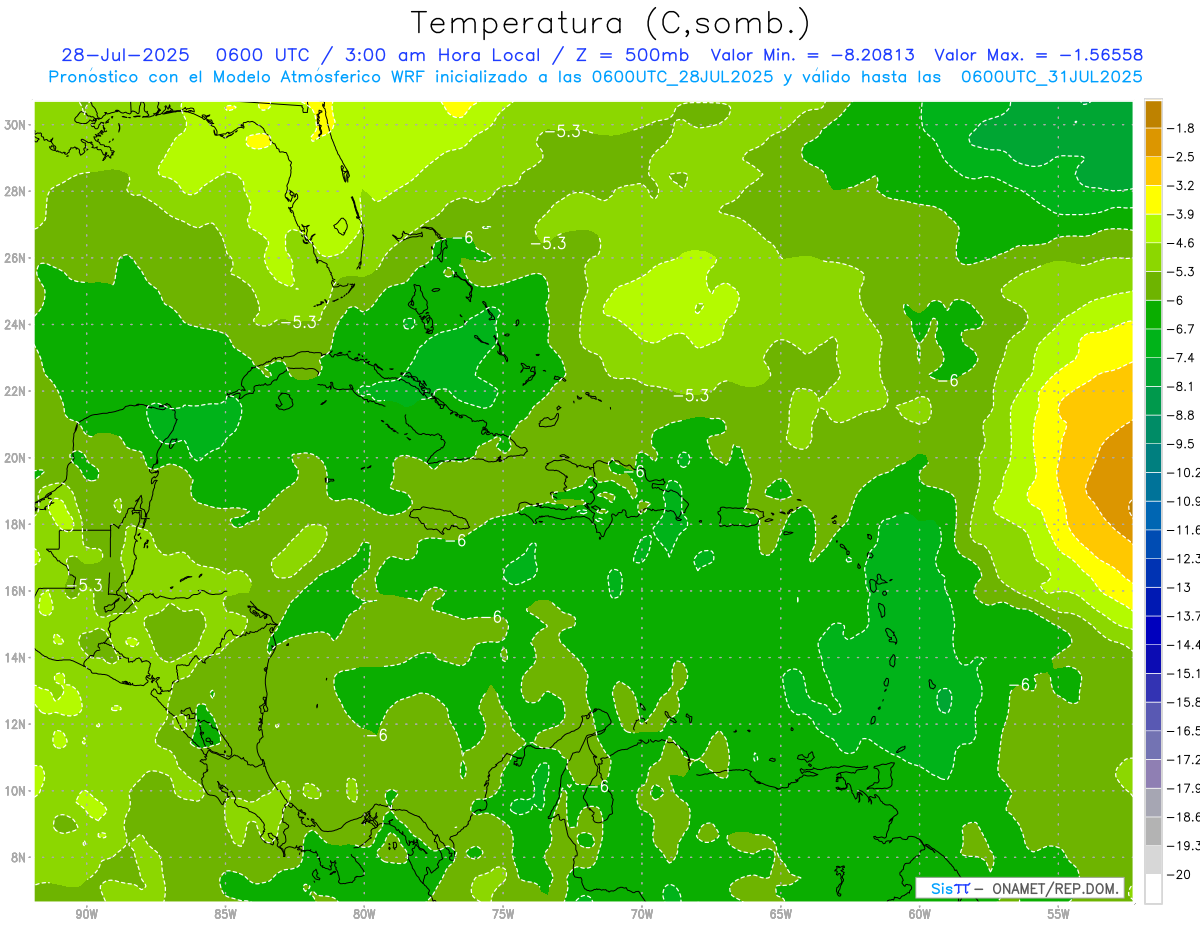Click the -10.2 value on color scale
The image size is (1200, 927).
click(x=1183, y=472)
